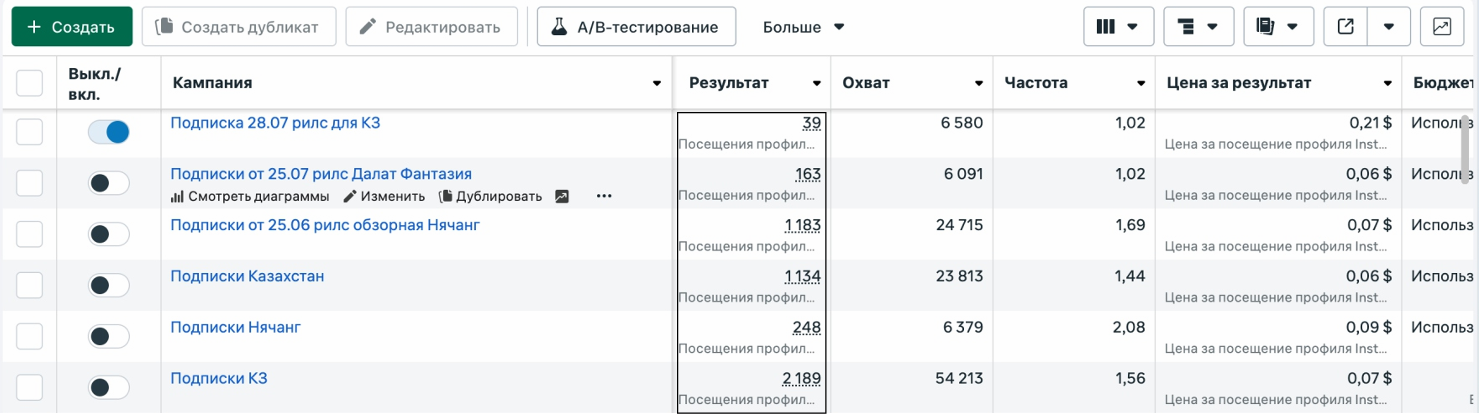Click the chart icon beside Дублировать
The width and height of the screenshot is (1479, 415).
tap(562, 197)
